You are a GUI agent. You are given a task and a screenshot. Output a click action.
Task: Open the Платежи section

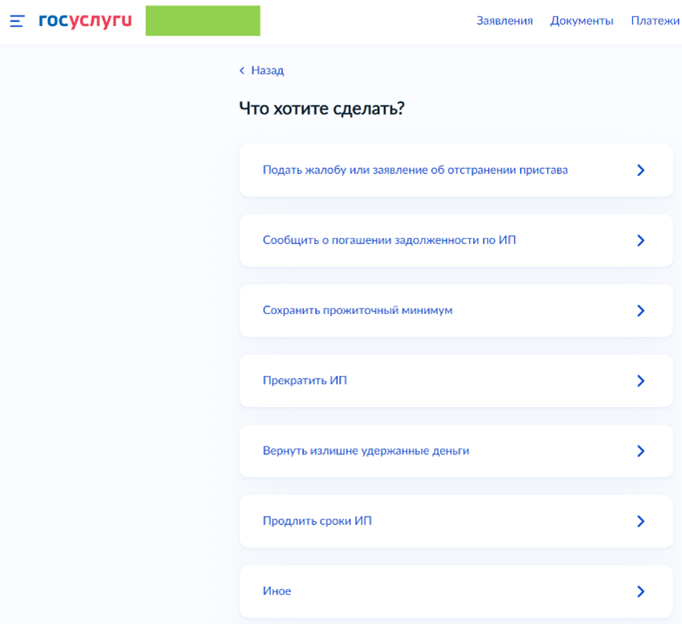655,21
